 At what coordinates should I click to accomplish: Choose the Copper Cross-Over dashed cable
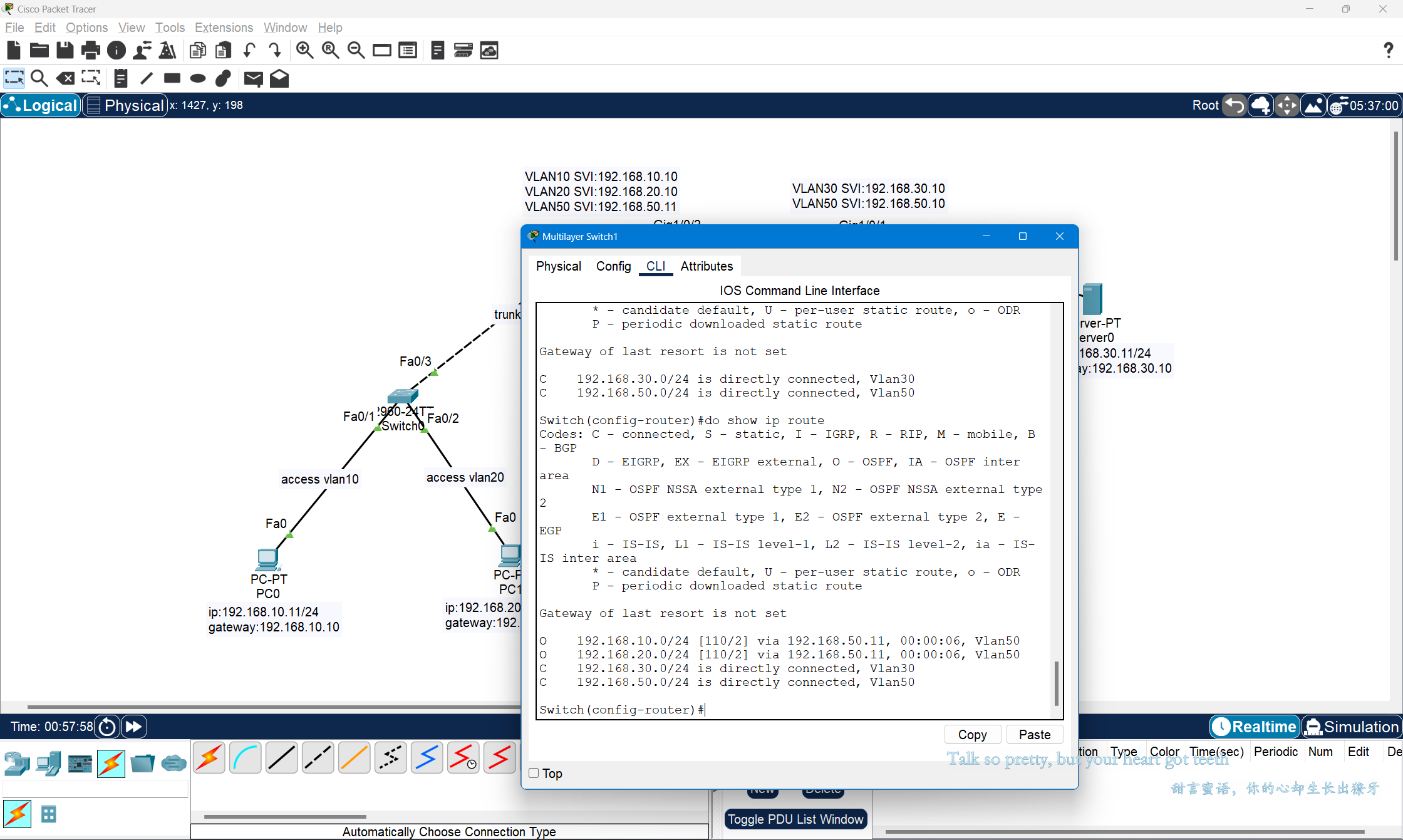coord(318,758)
